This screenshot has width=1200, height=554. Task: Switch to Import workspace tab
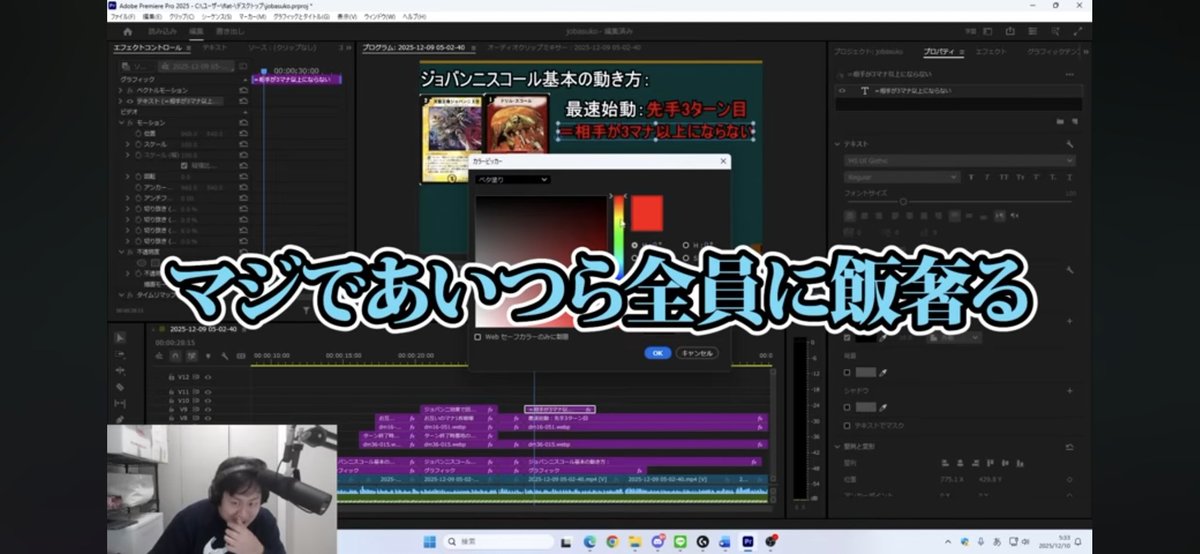[163, 32]
